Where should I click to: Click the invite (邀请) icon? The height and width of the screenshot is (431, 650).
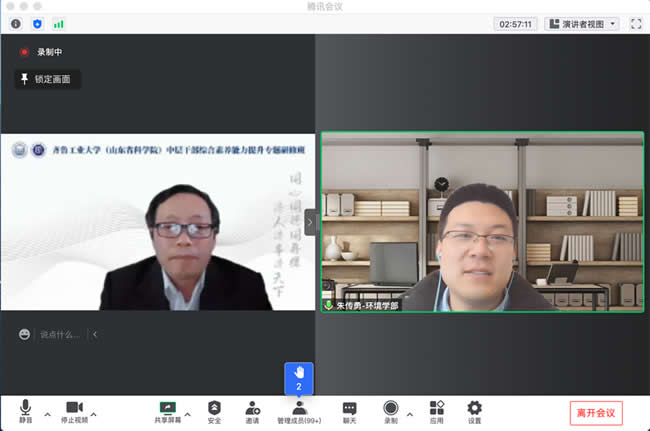tap(252, 410)
